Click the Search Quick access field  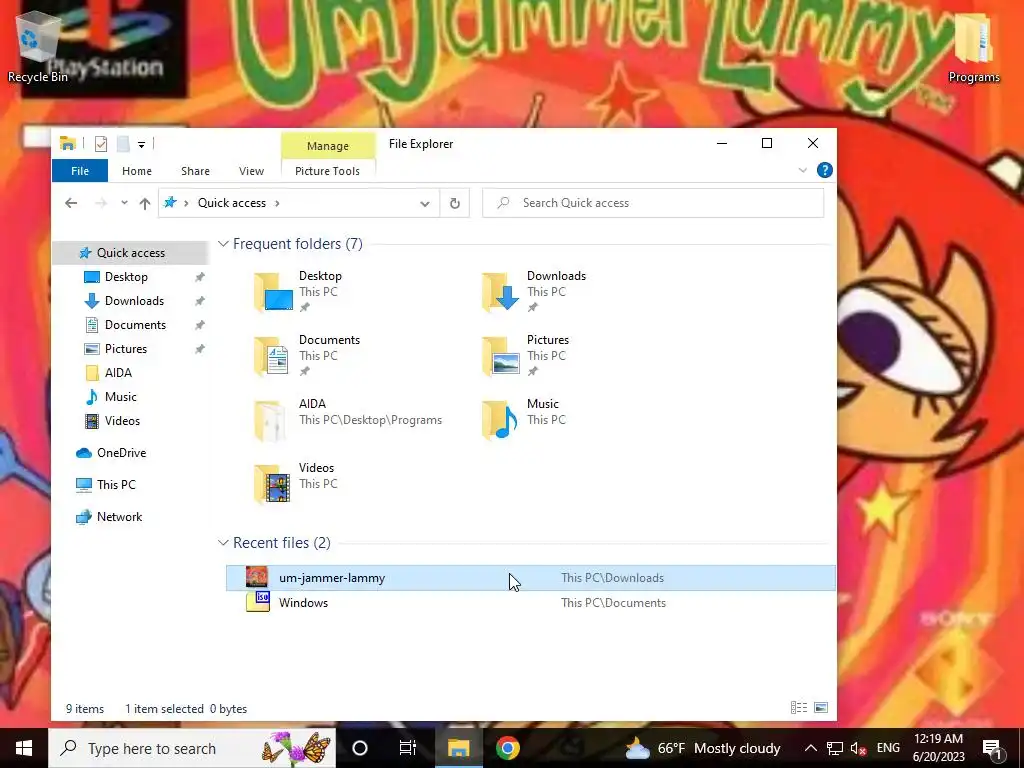coord(653,203)
